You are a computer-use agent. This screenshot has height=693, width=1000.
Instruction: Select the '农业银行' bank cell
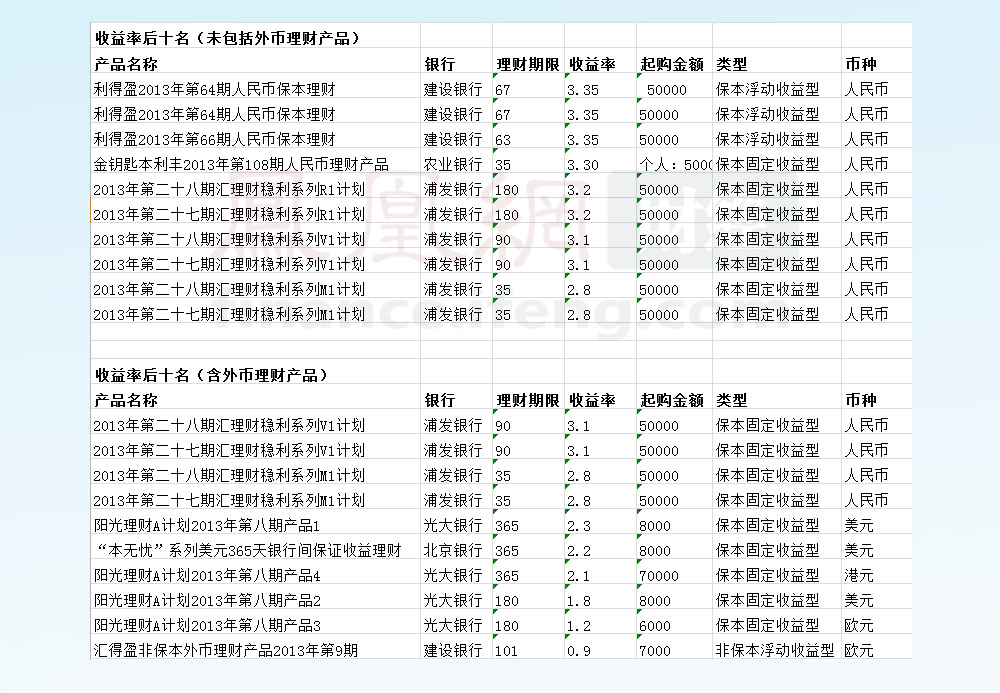pos(453,164)
